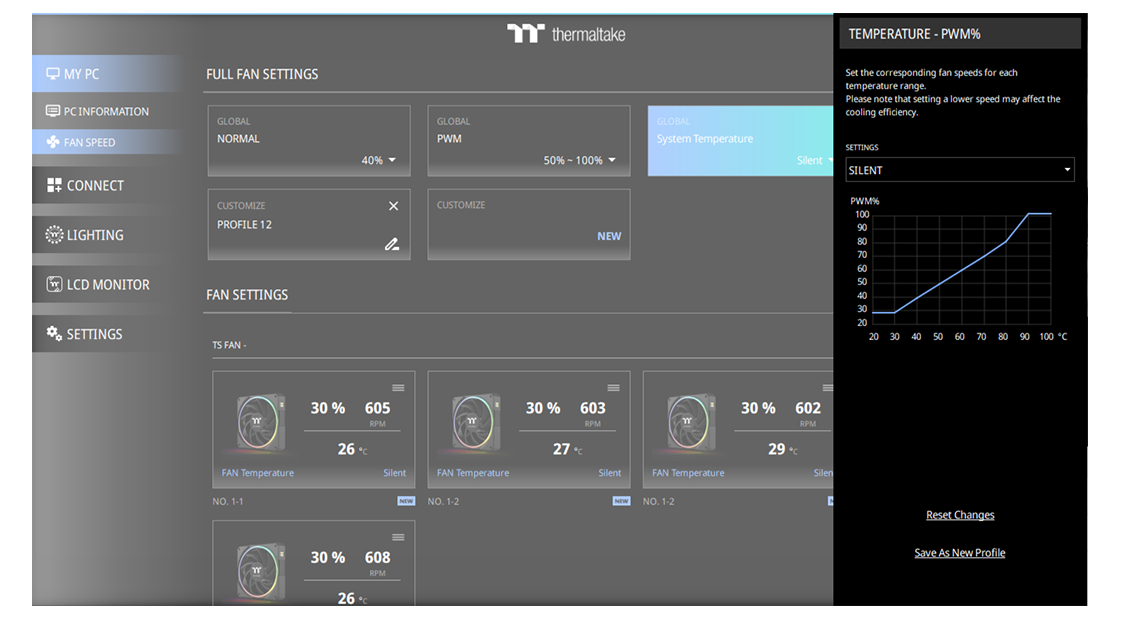Click the pencil edit icon on Profile 12
This screenshot has width=1124, height=620.
tap(392, 244)
